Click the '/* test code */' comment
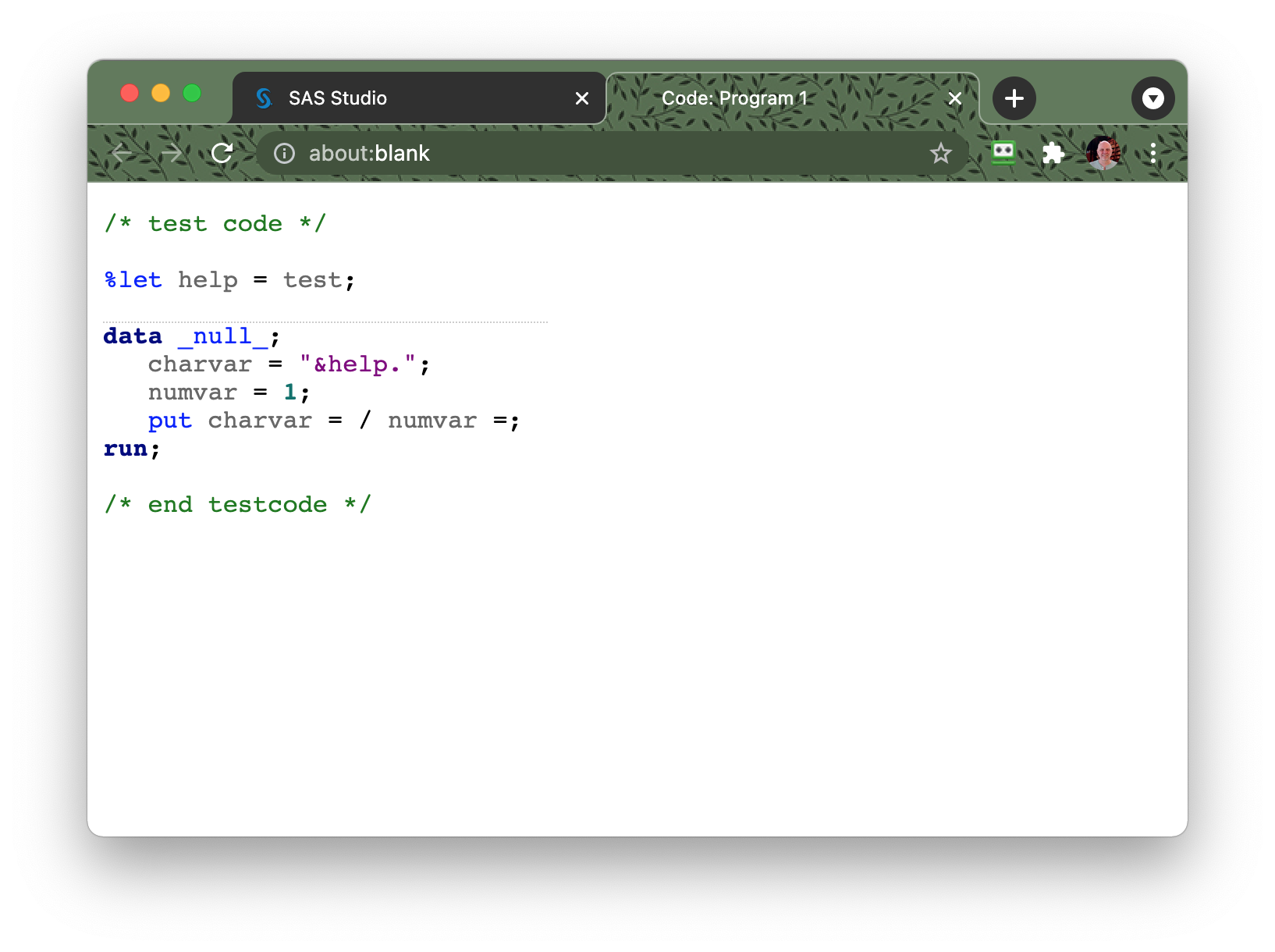This screenshot has width=1275, height=952. pyautogui.click(x=215, y=224)
